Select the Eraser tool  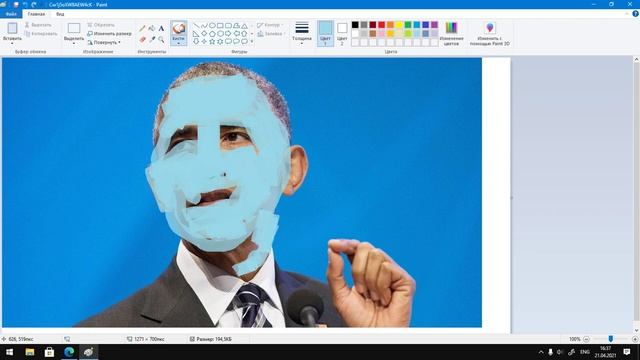[x=142, y=40]
